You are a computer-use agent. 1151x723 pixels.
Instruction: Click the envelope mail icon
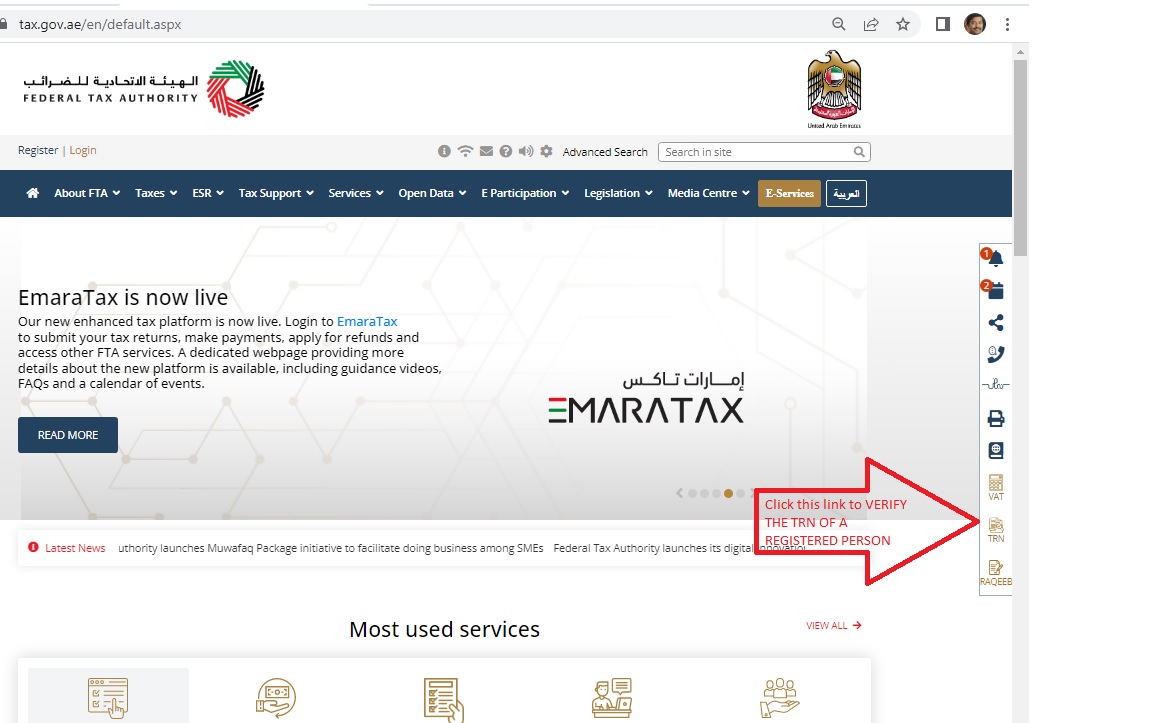pyautogui.click(x=486, y=151)
